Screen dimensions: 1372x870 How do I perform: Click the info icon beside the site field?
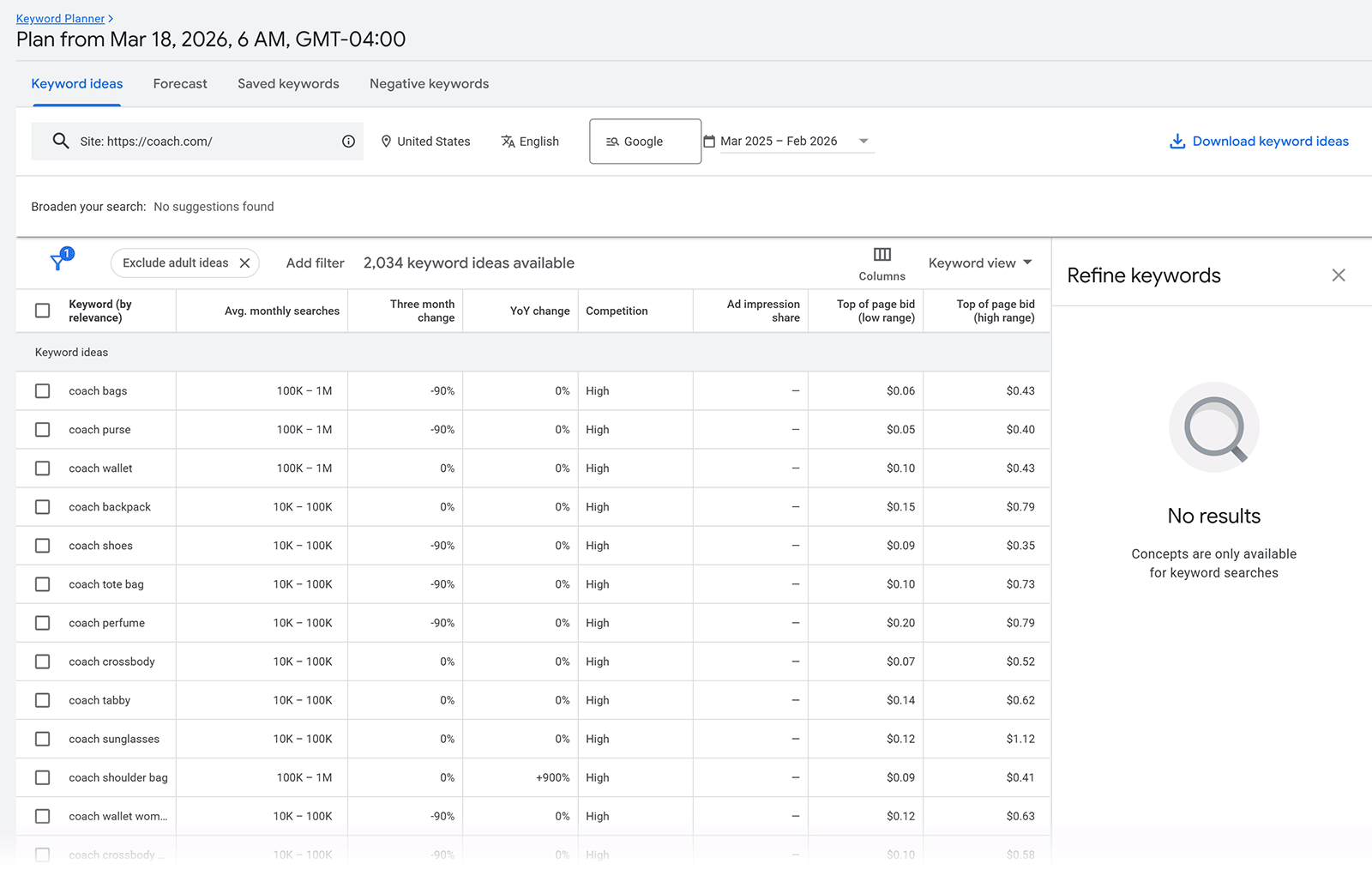pyautogui.click(x=348, y=141)
